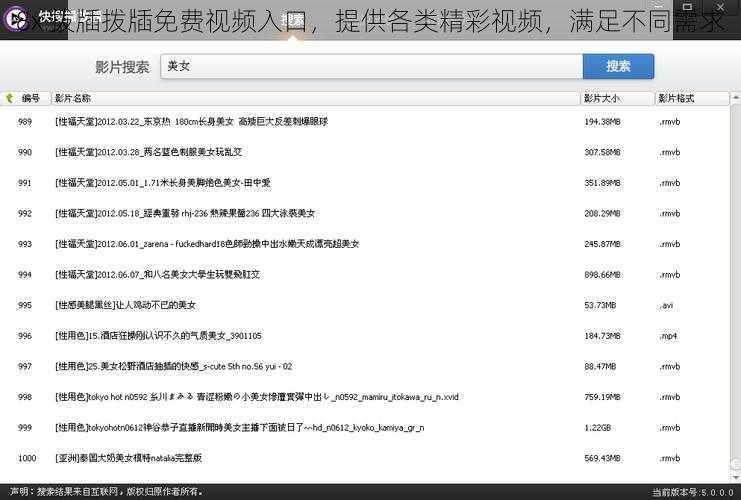Switch to the 搜索 tab in title bar
The image size is (741, 500).
[293, 20]
